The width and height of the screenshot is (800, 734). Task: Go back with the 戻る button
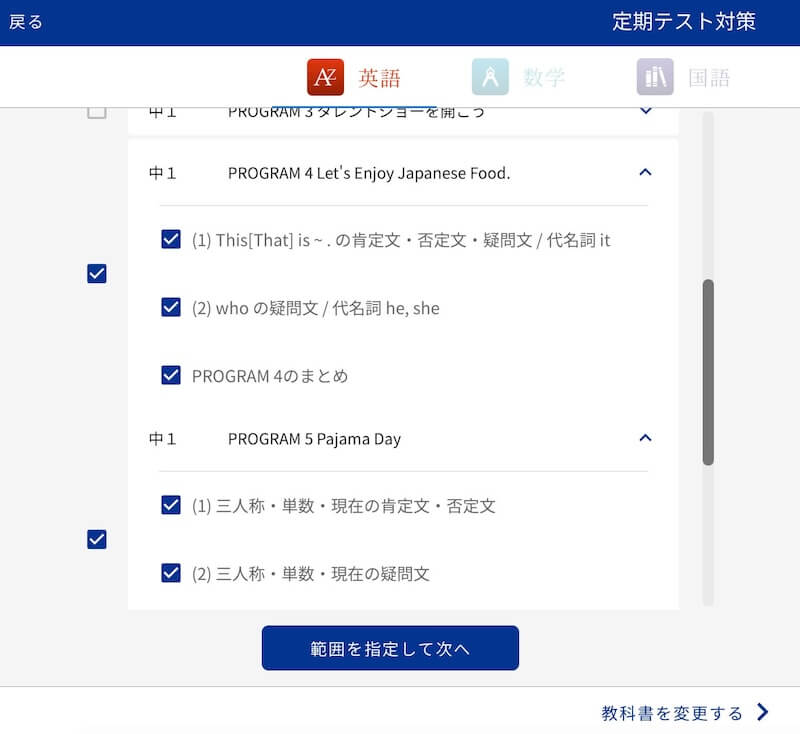(26, 22)
